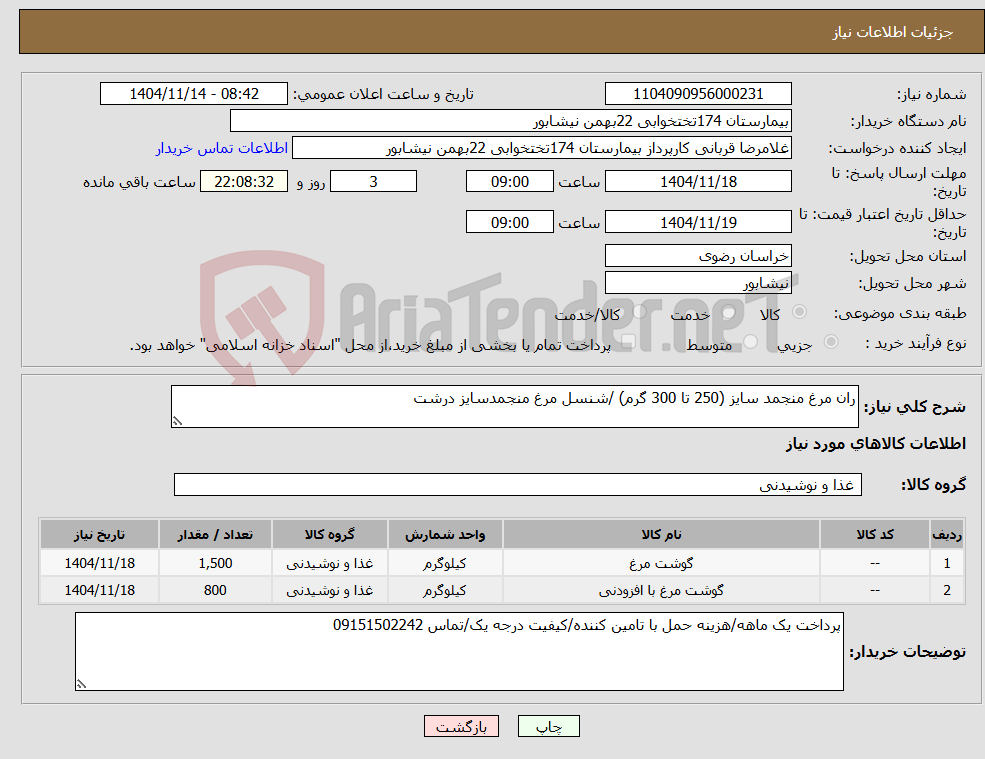Click the request creator name field
985x759 pixels.
pyautogui.click(x=541, y=148)
